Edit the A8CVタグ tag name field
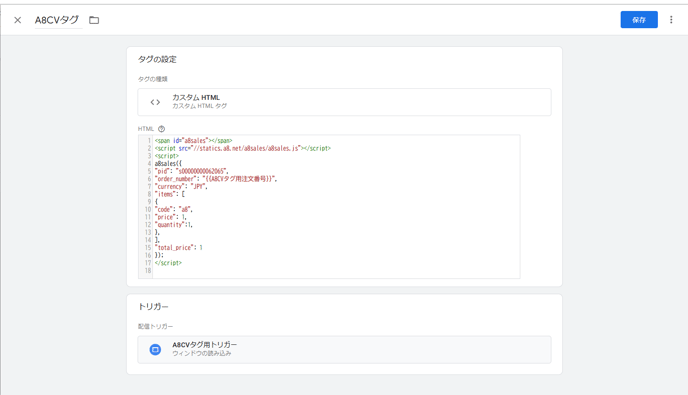Viewport: 688px width, 395px height. [58, 20]
